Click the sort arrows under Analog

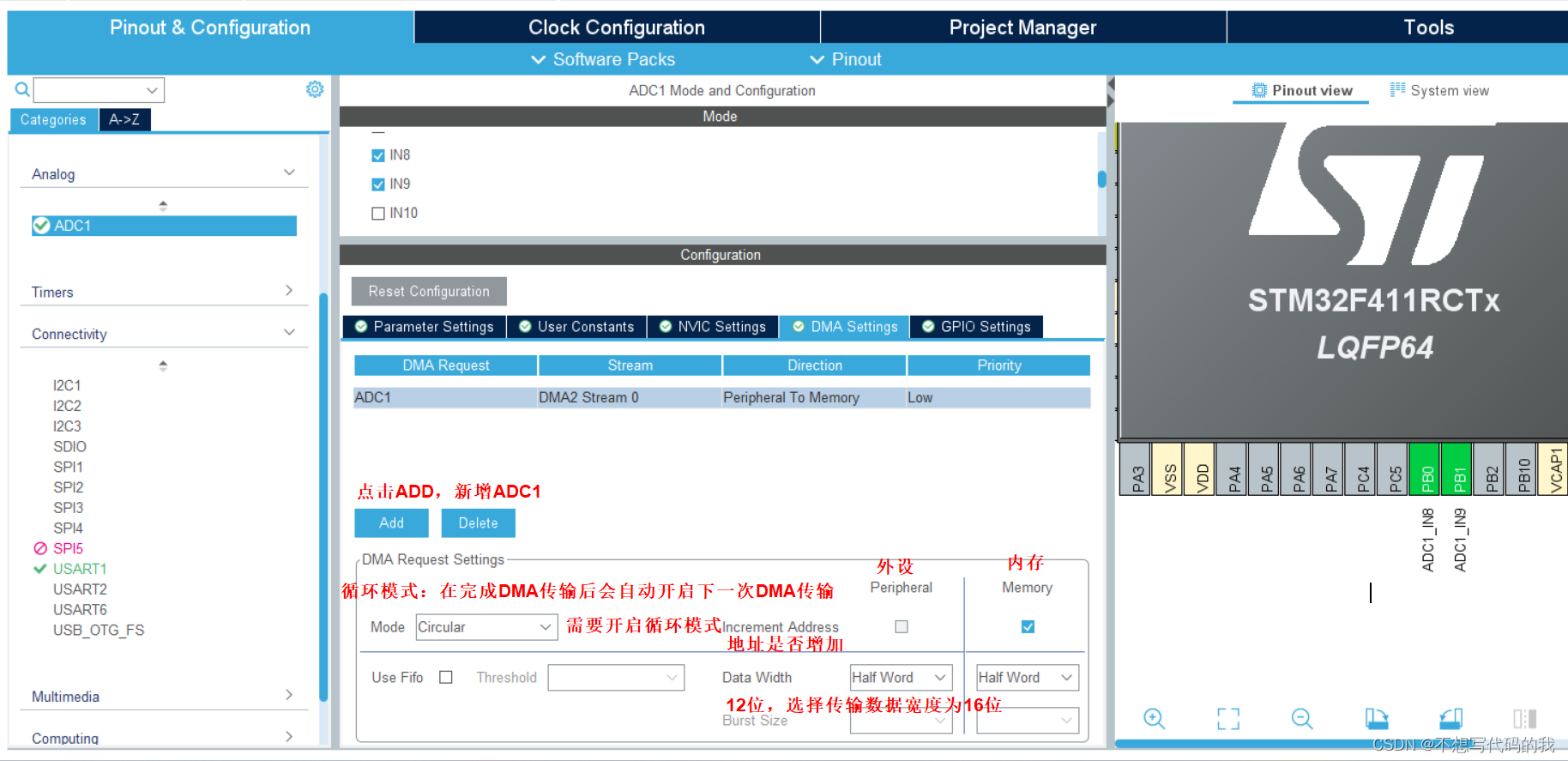pyautogui.click(x=163, y=206)
